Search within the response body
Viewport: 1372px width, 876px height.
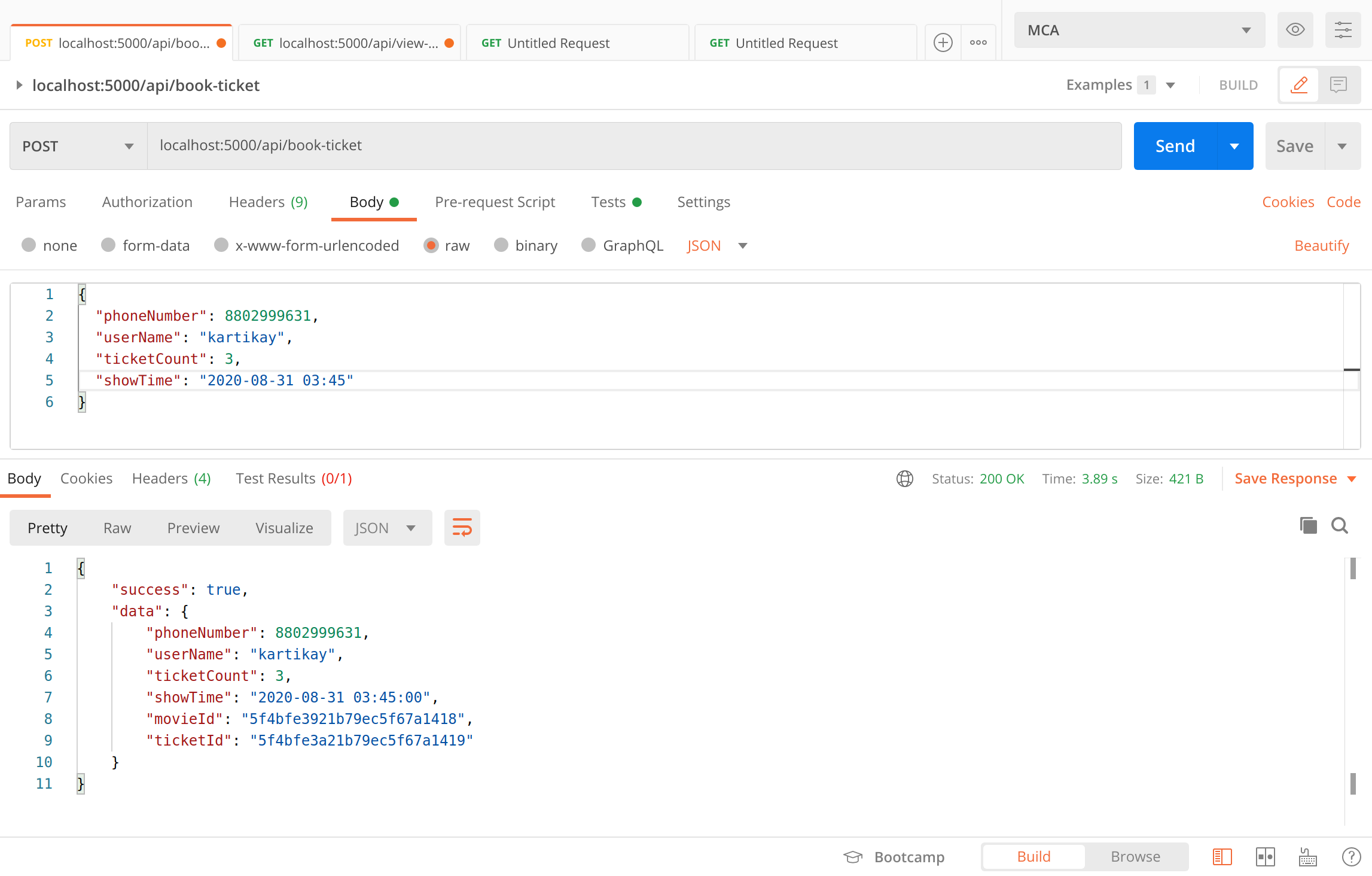(x=1340, y=526)
